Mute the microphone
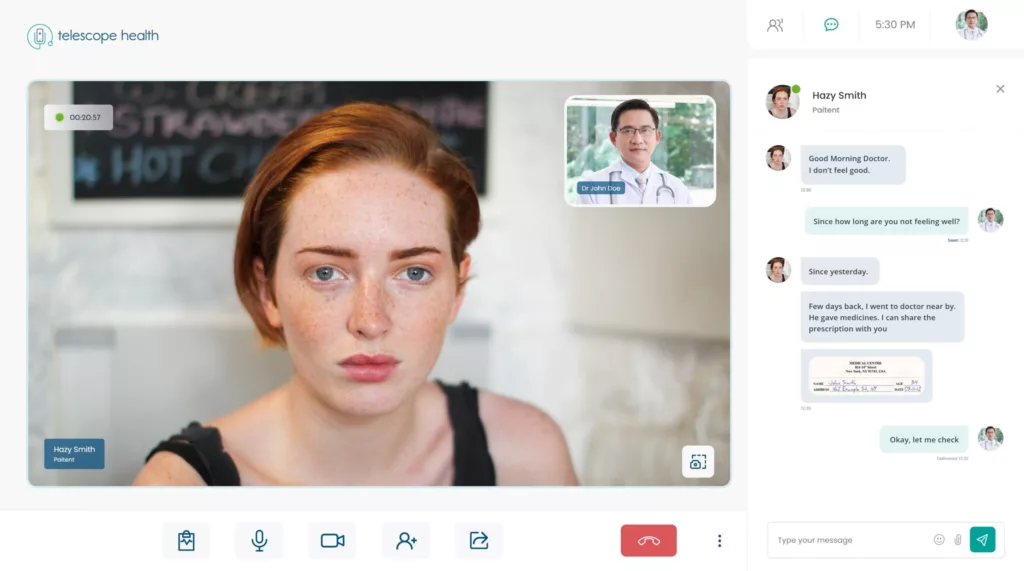 coord(259,541)
